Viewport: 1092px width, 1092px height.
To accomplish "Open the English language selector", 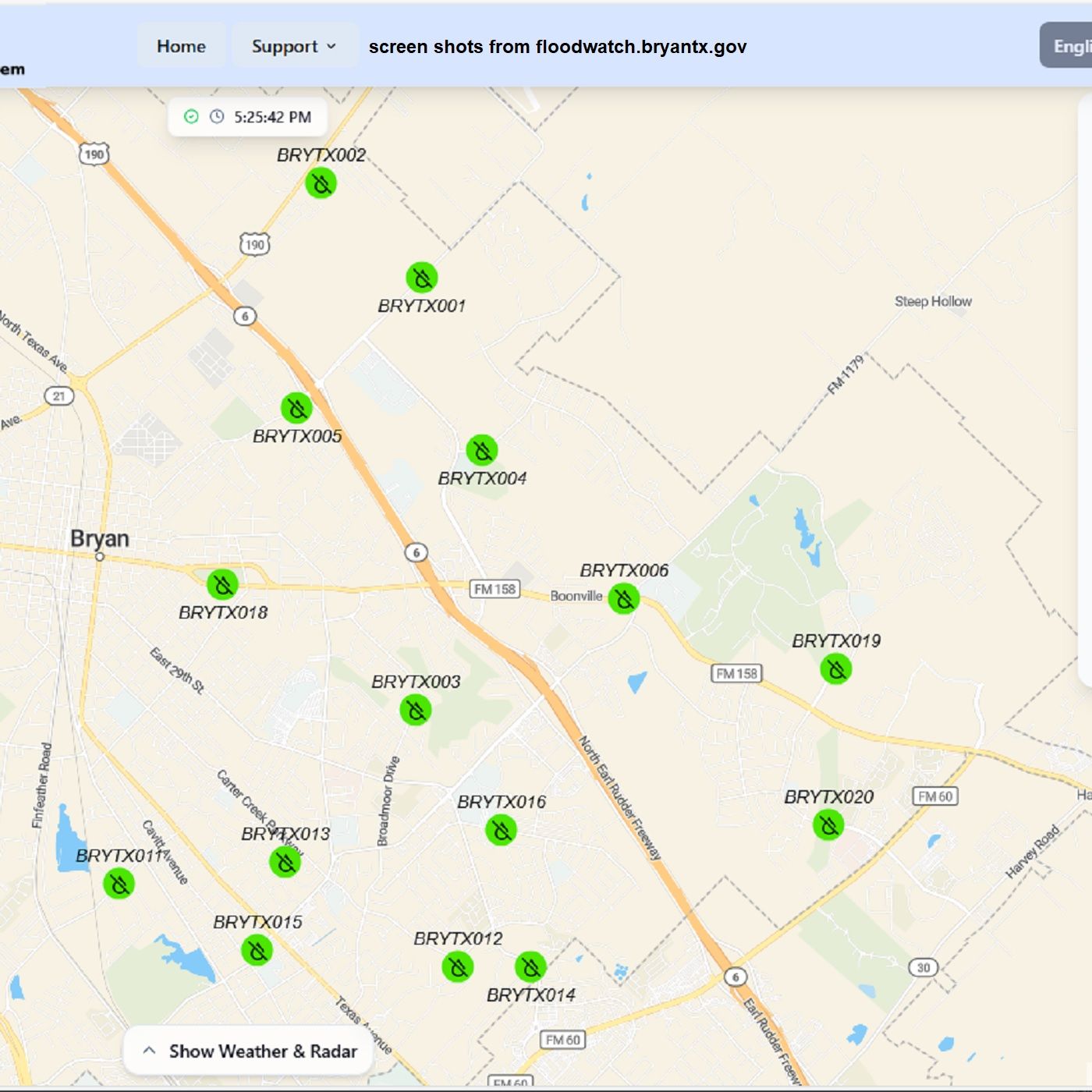I will 1069,47.
